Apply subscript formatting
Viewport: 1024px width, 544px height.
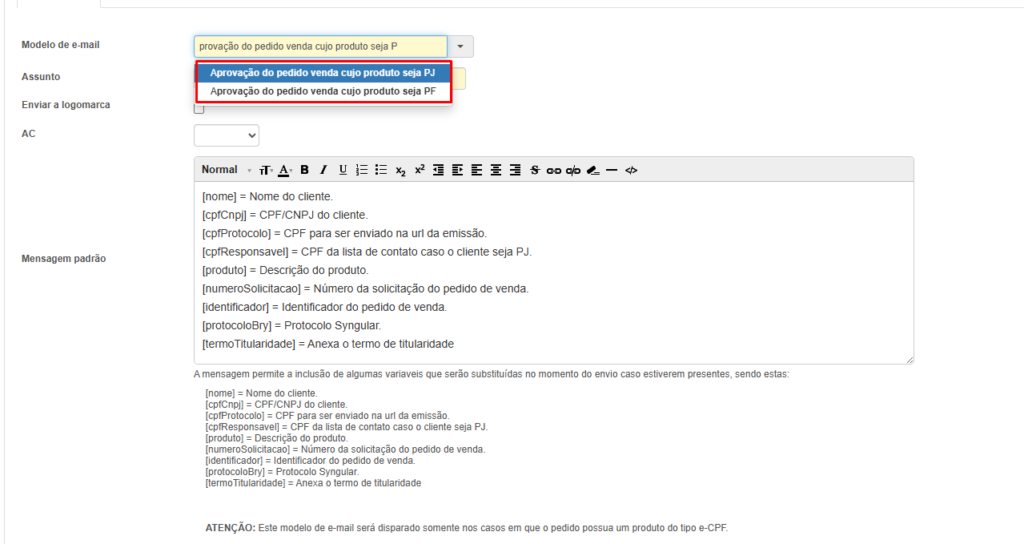pos(400,170)
